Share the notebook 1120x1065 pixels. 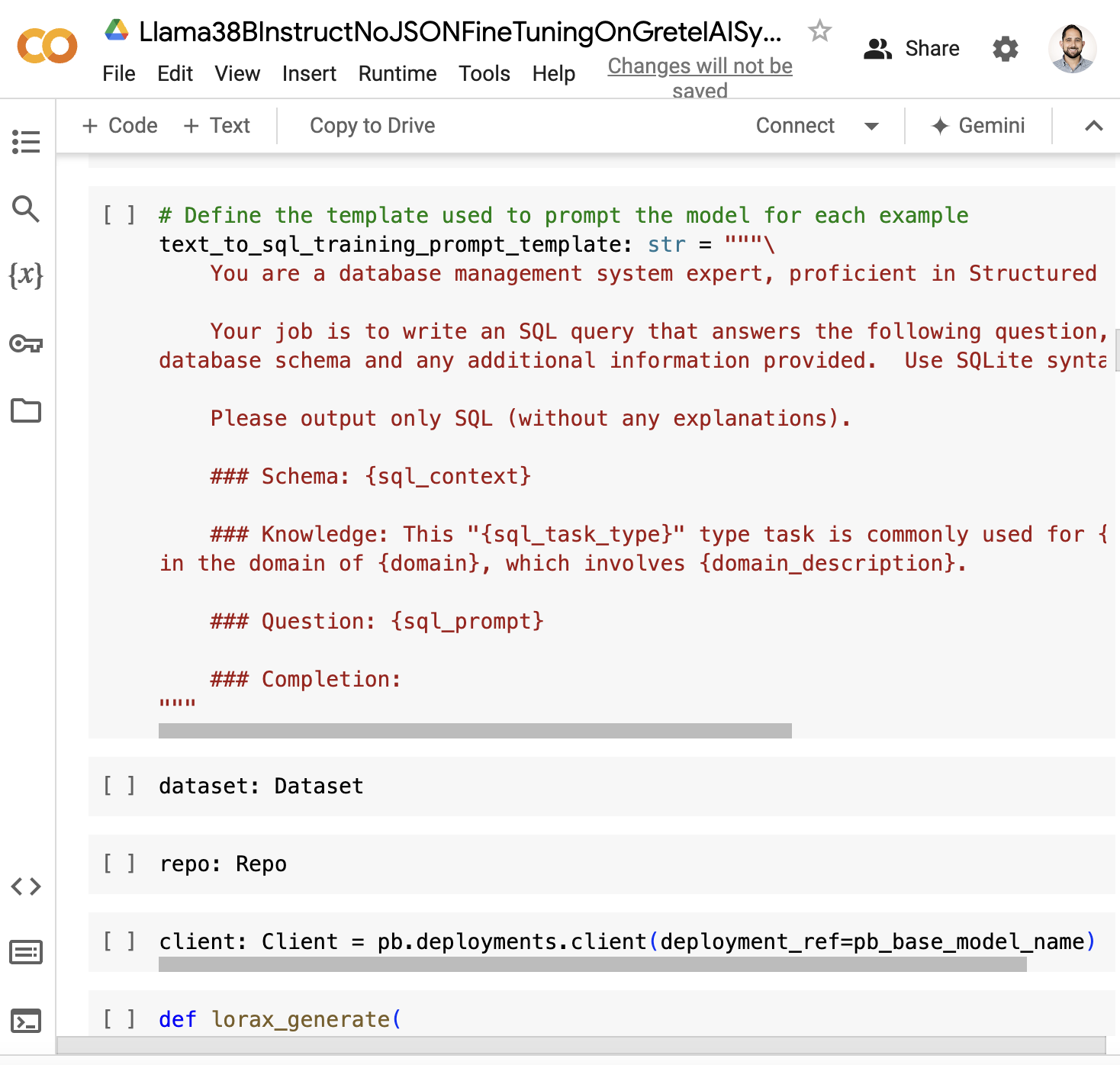(x=912, y=48)
